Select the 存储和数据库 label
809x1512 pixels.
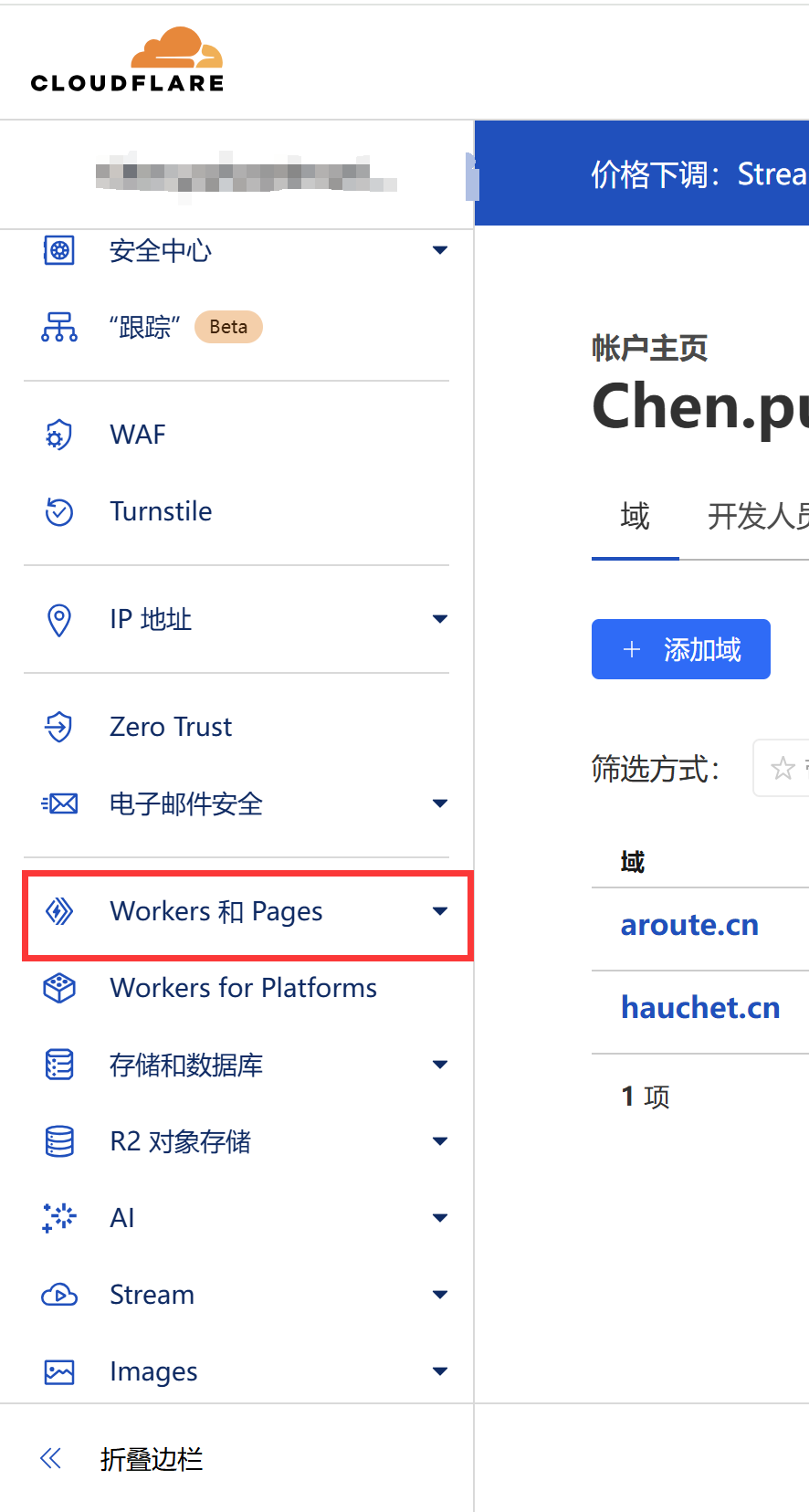(x=186, y=1065)
